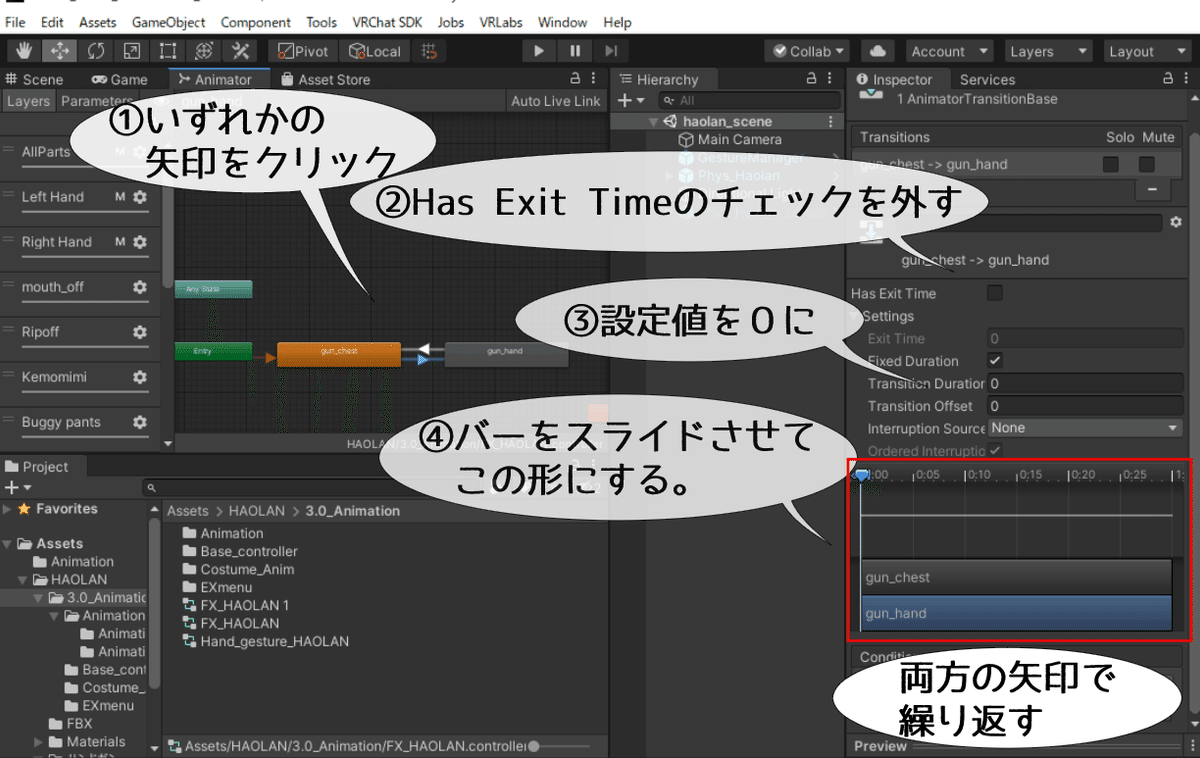Toggle the grid snapping icon
The height and width of the screenshot is (758, 1200).
[428, 51]
